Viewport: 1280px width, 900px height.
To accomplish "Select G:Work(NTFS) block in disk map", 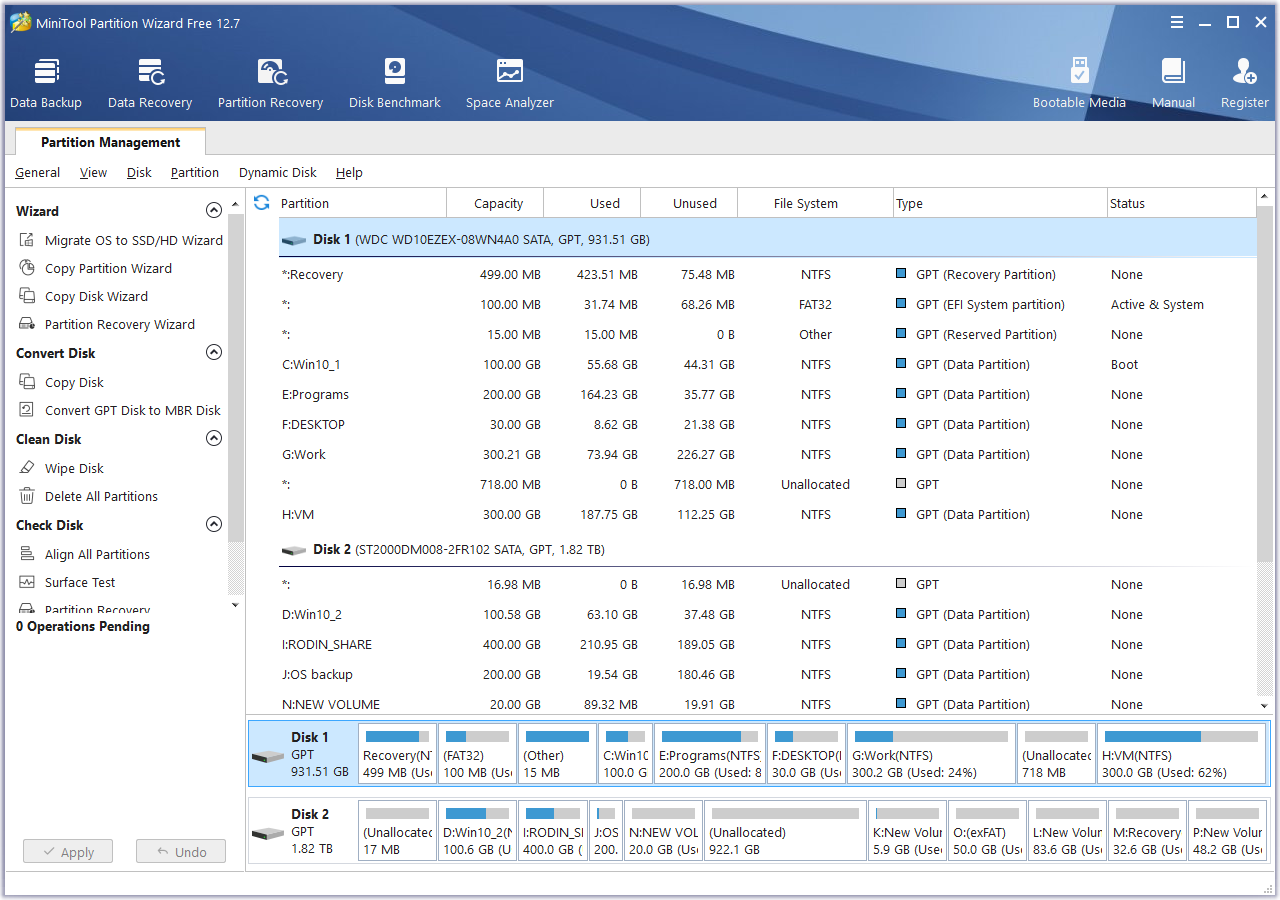I will tap(931, 754).
